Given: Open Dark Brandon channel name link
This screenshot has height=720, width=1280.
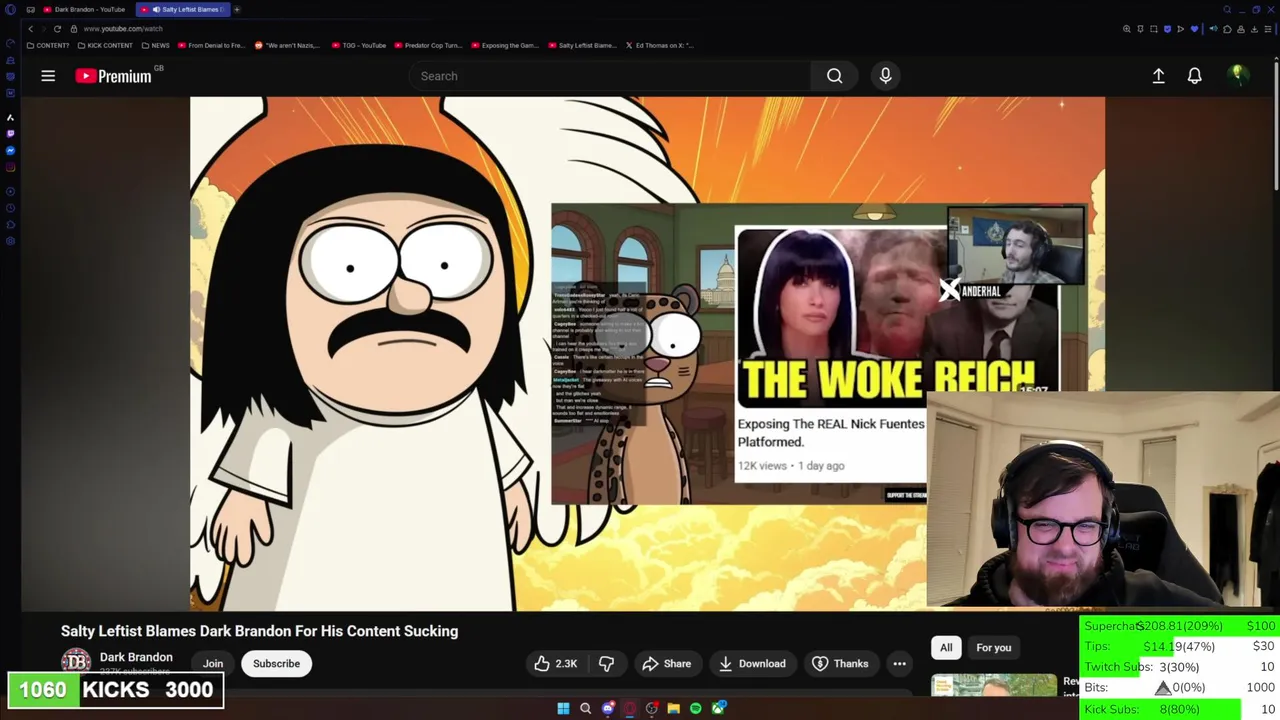Looking at the screenshot, I should (x=136, y=657).
